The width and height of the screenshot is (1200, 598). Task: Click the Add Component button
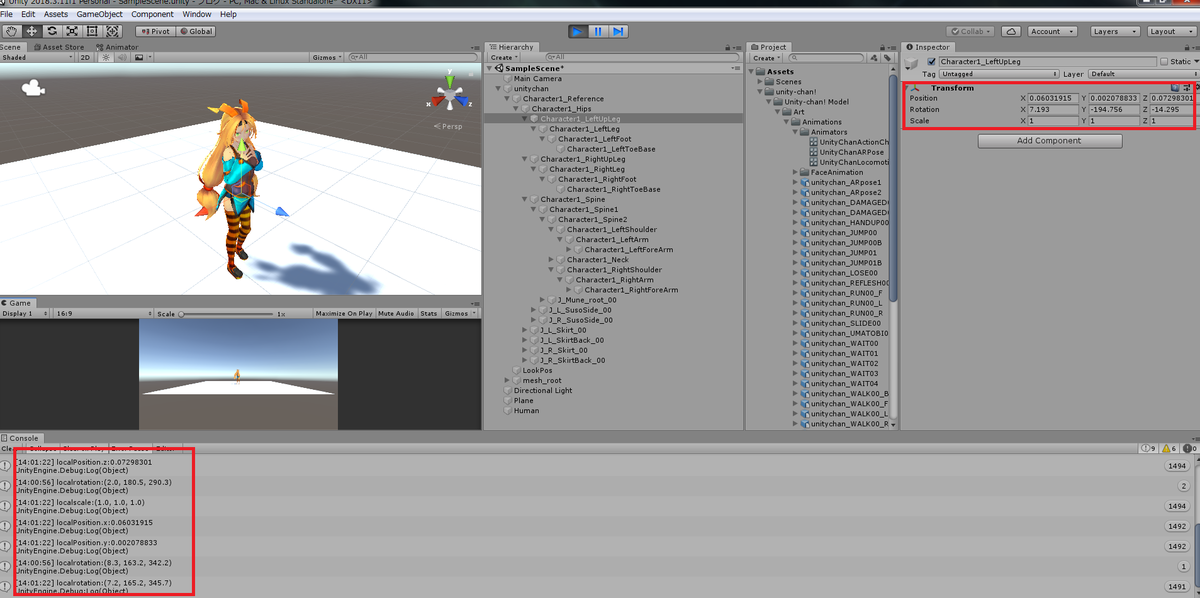point(1049,141)
